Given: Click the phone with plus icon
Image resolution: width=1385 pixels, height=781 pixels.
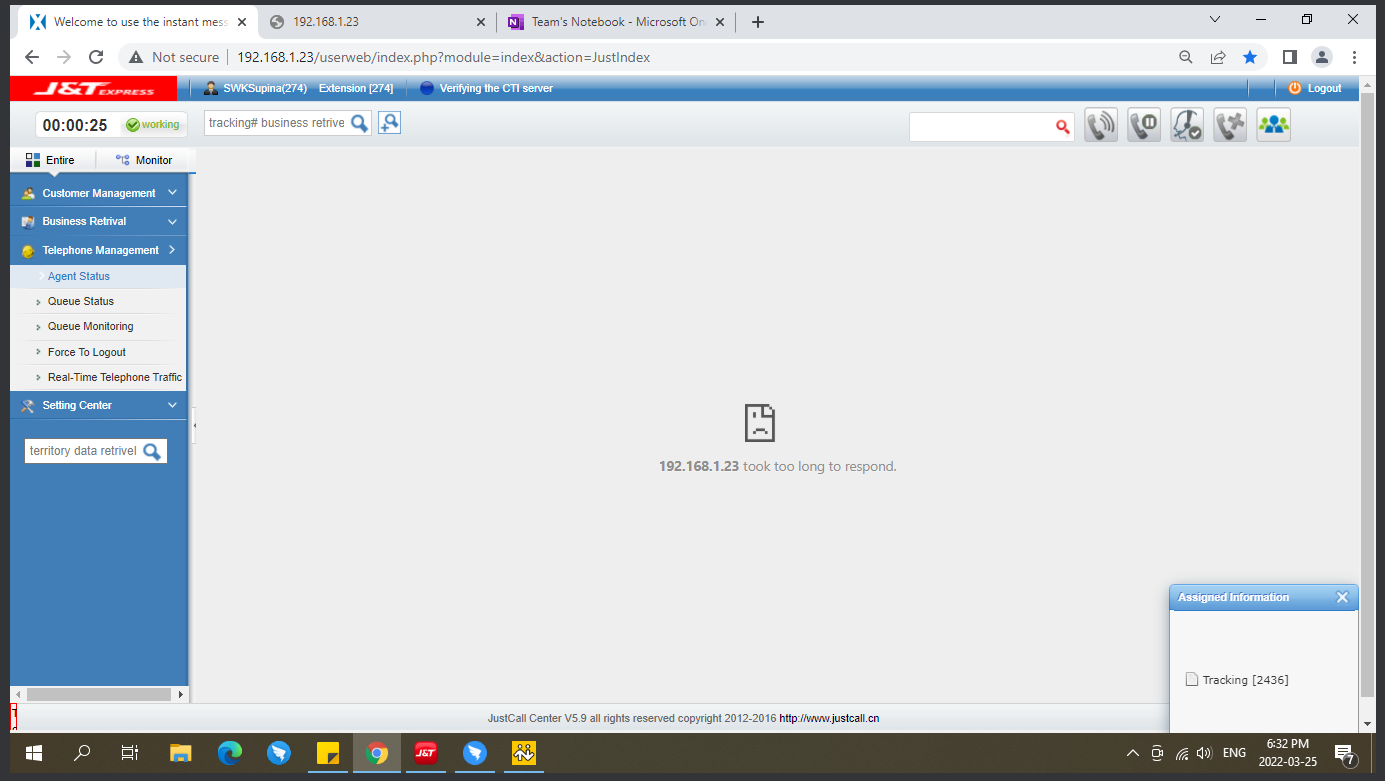Looking at the screenshot, I should [x=1230, y=125].
